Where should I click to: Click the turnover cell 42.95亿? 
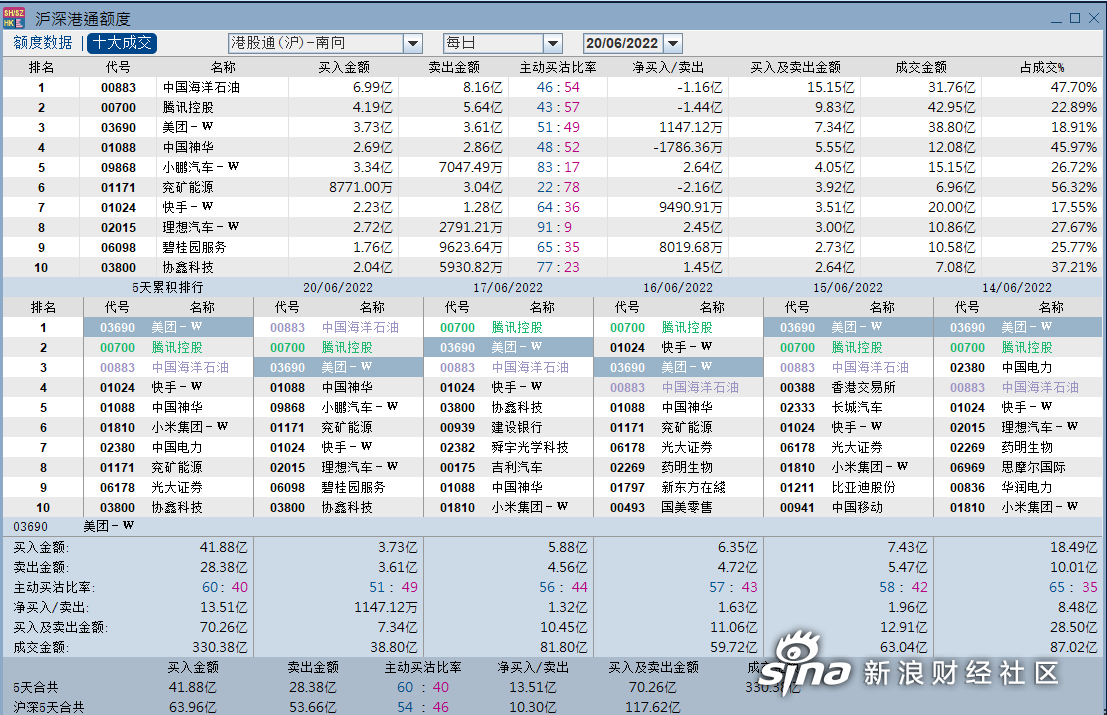point(952,107)
